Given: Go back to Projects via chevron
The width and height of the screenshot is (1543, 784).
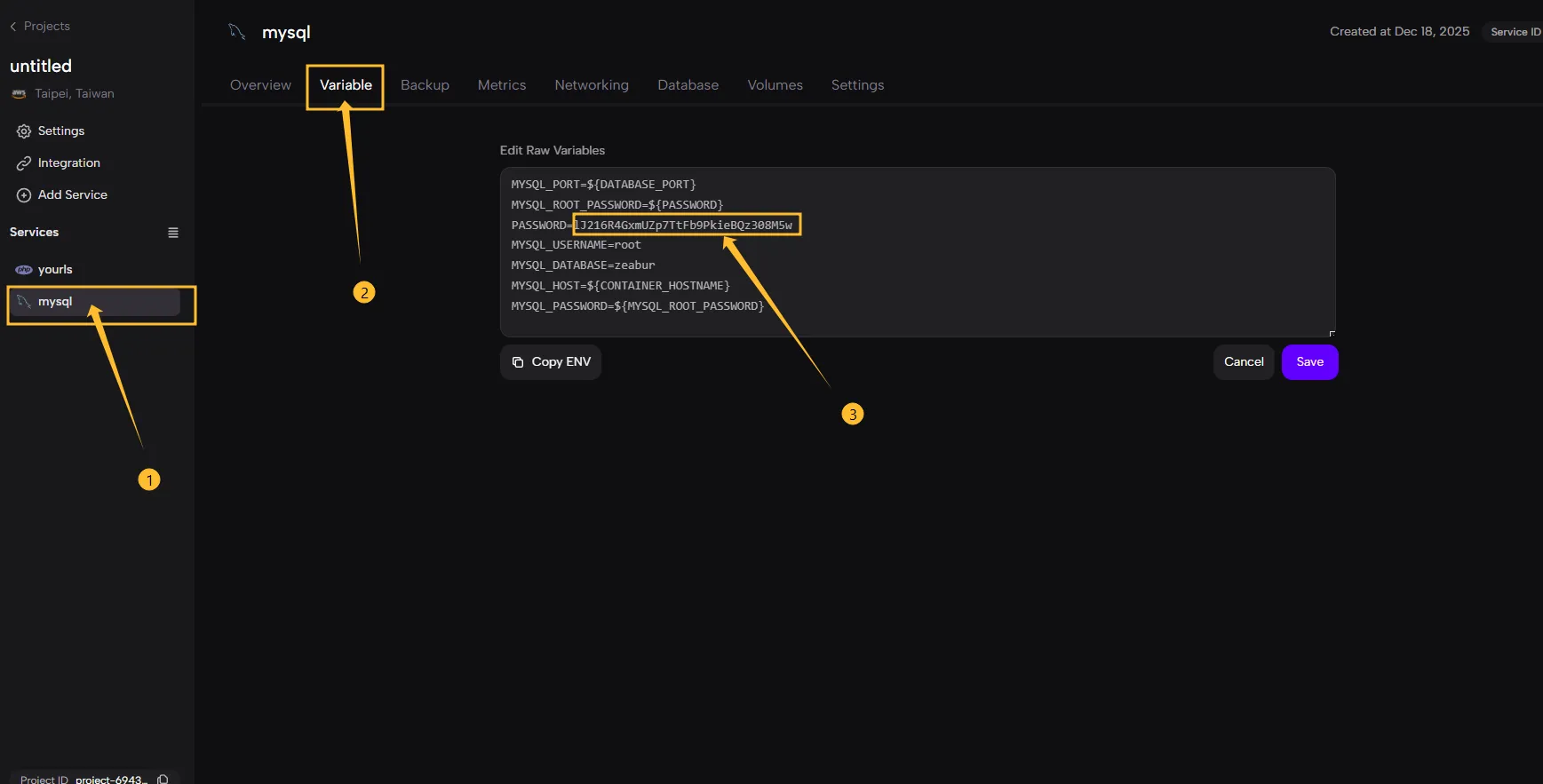Looking at the screenshot, I should click(x=13, y=27).
